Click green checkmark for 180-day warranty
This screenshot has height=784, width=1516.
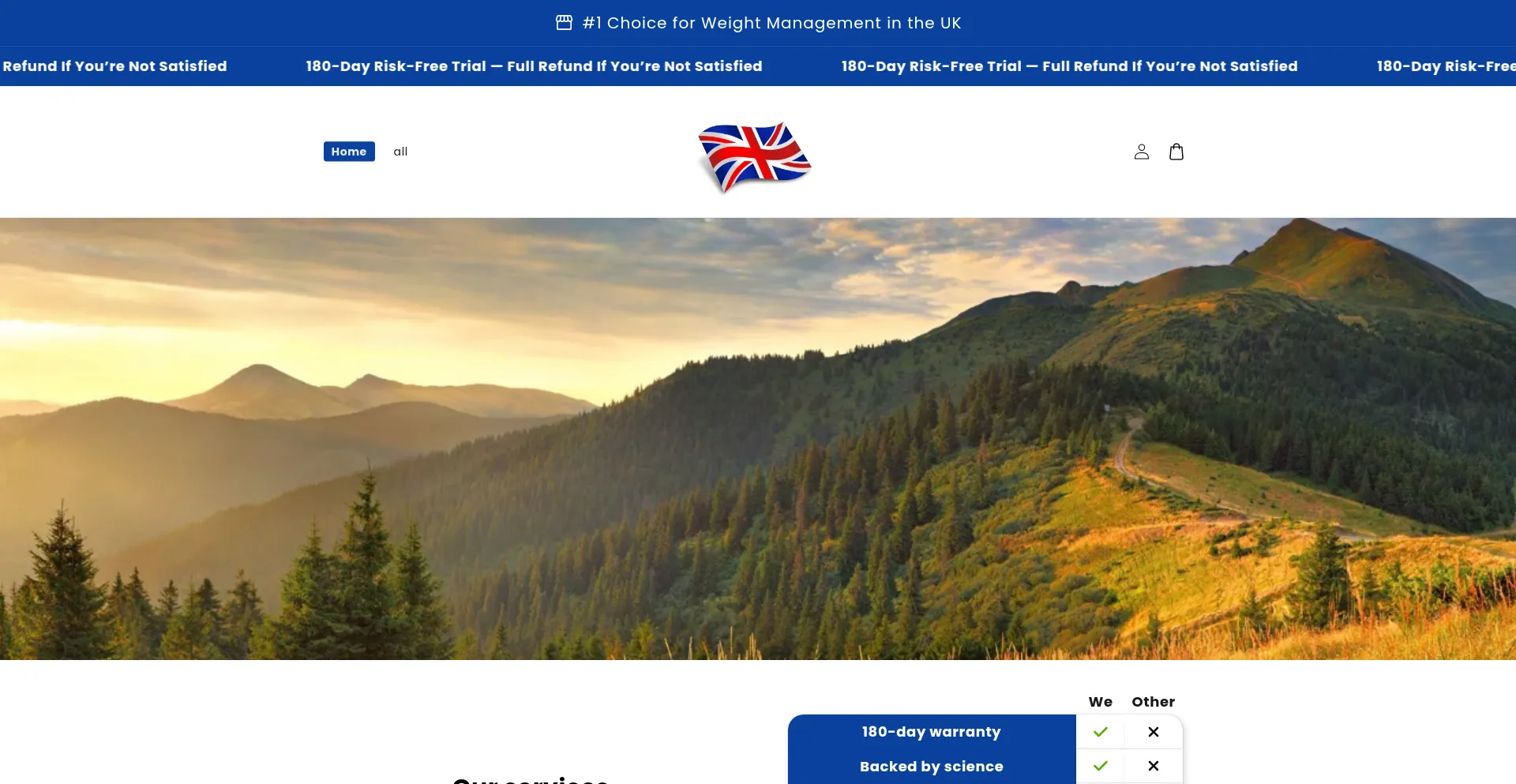(x=1101, y=732)
